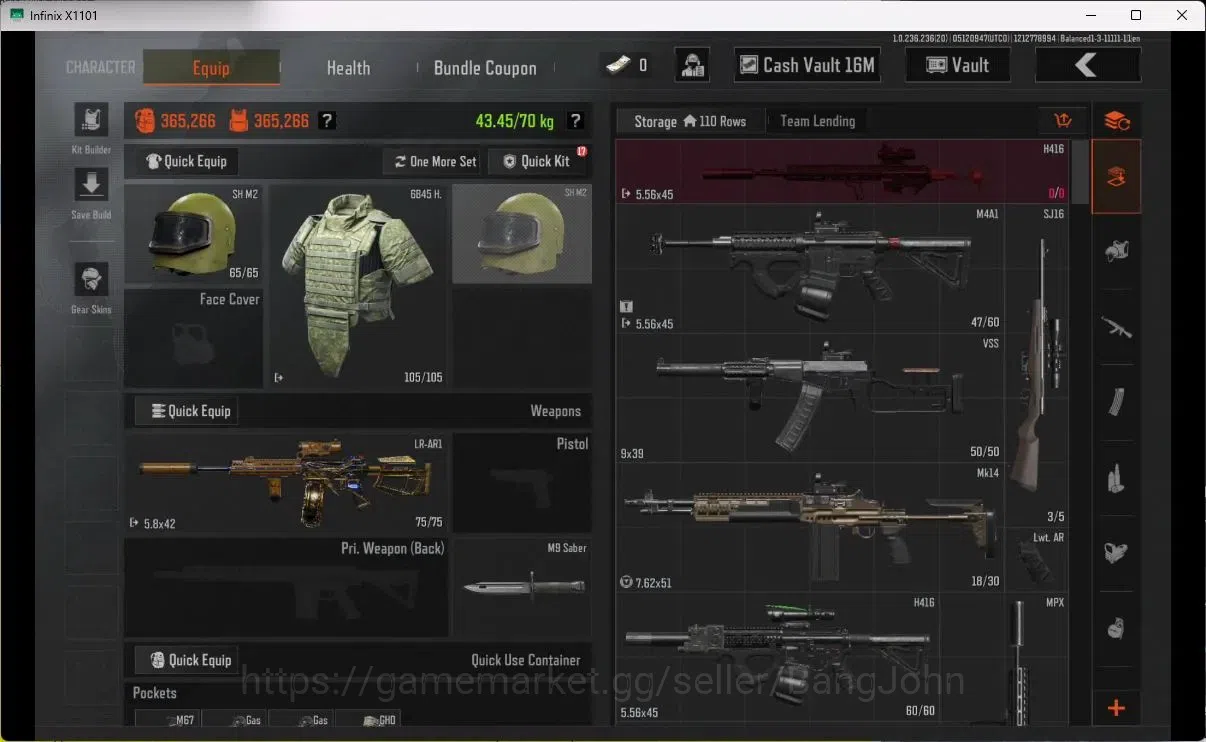Click the Save Build icon
Image resolution: width=1206 pixels, height=742 pixels.
click(x=92, y=185)
